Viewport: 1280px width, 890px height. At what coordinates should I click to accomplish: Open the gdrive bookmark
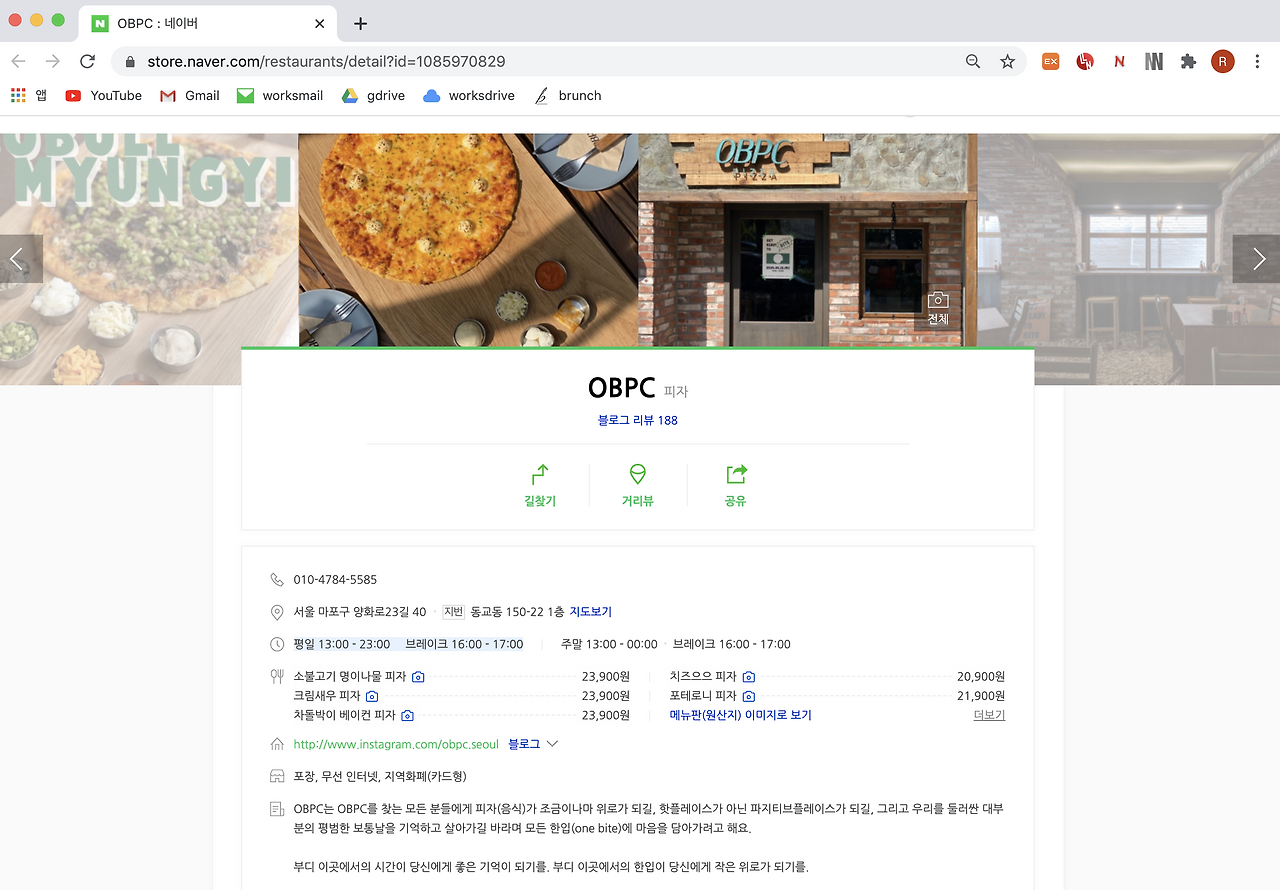point(372,95)
